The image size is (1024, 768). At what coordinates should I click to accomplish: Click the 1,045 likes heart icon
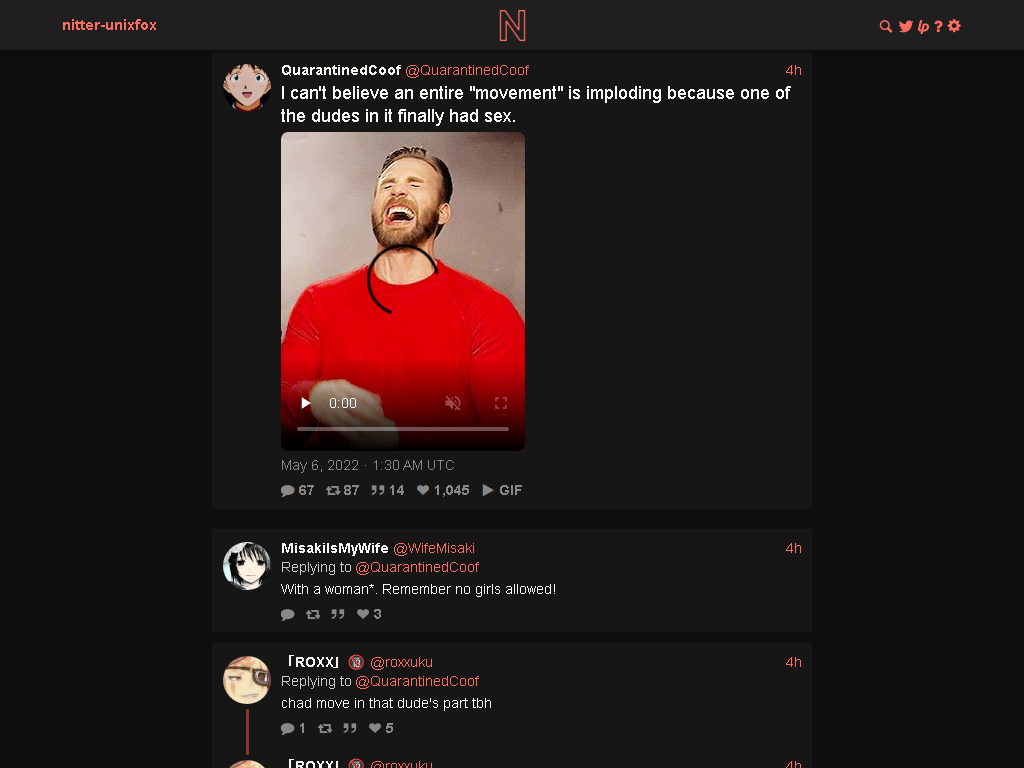[423, 490]
